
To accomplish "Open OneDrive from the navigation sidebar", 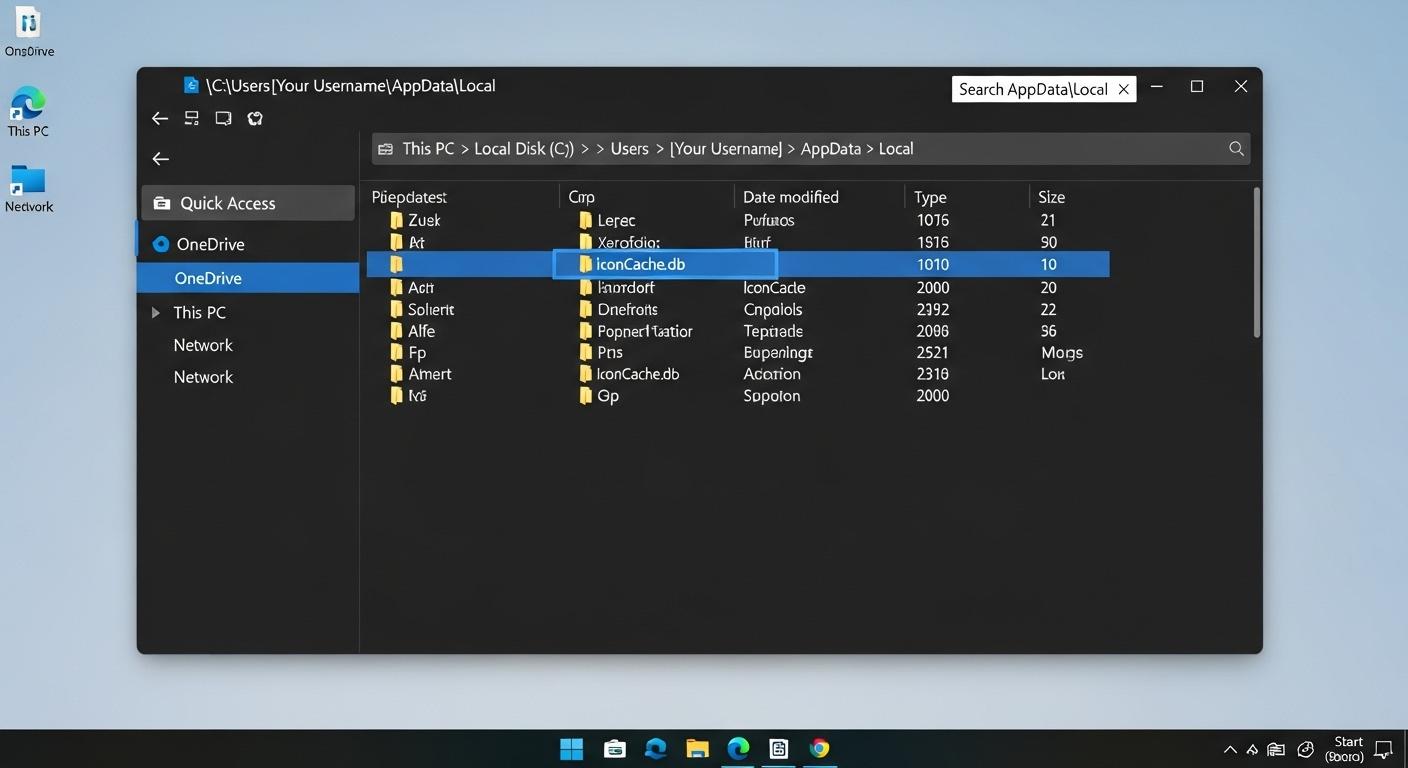I will point(210,244).
